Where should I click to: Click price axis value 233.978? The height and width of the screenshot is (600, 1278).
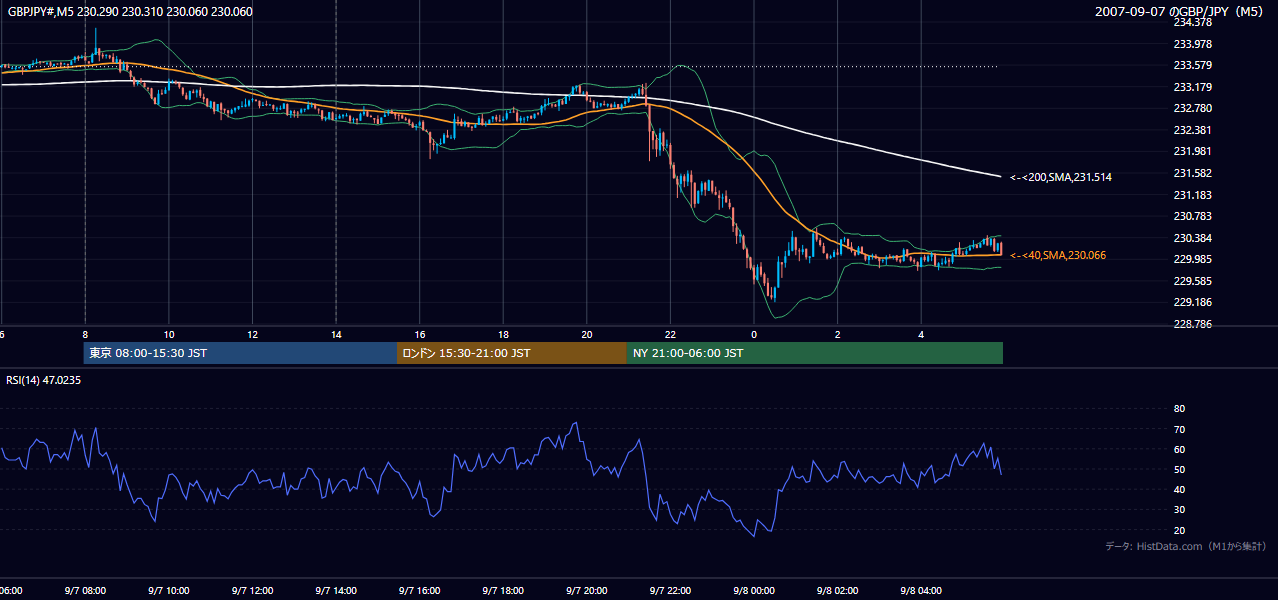click(1191, 44)
